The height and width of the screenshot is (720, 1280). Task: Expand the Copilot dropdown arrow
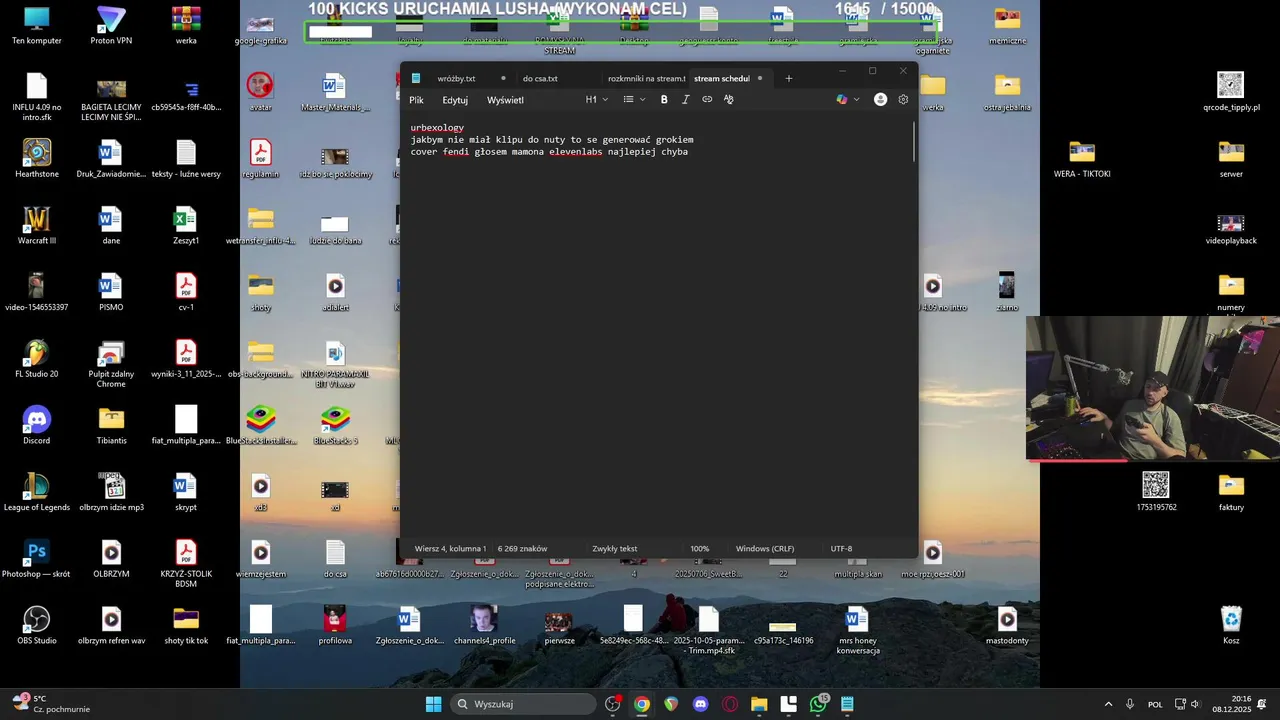point(856,100)
